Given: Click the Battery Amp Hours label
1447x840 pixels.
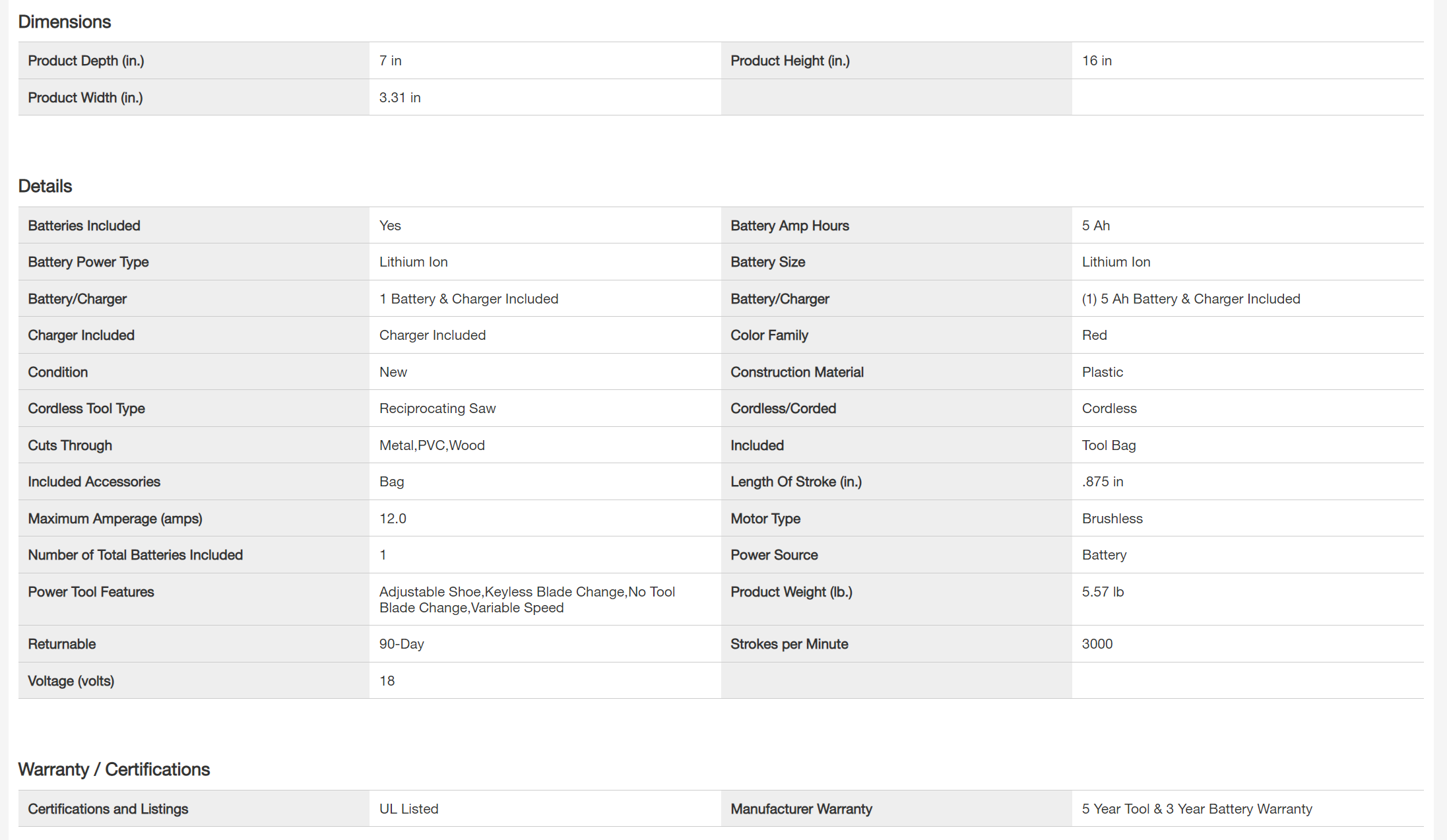Looking at the screenshot, I should pos(789,226).
